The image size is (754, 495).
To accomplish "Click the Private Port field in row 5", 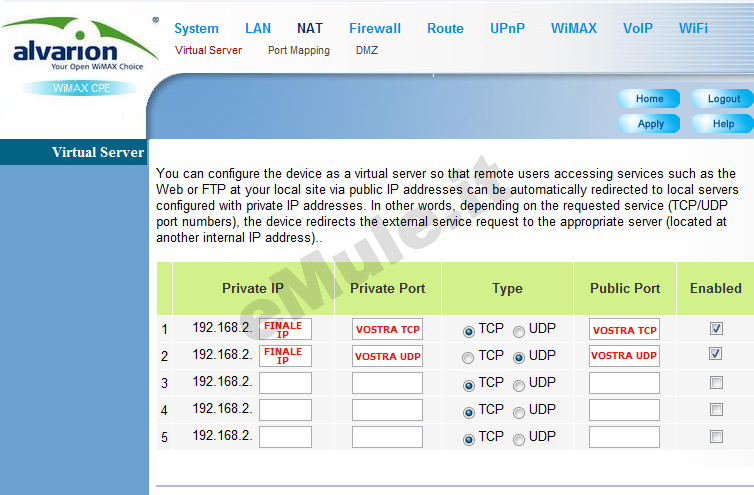I will point(387,437).
